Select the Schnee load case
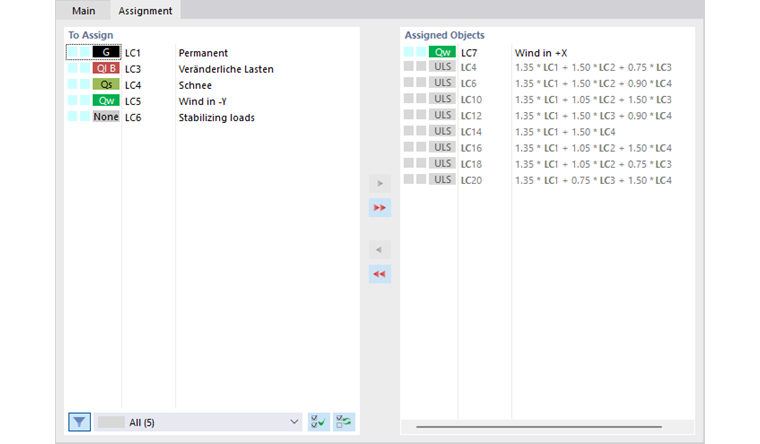Image resolution: width=760 pixels, height=444 pixels. [x=195, y=85]
